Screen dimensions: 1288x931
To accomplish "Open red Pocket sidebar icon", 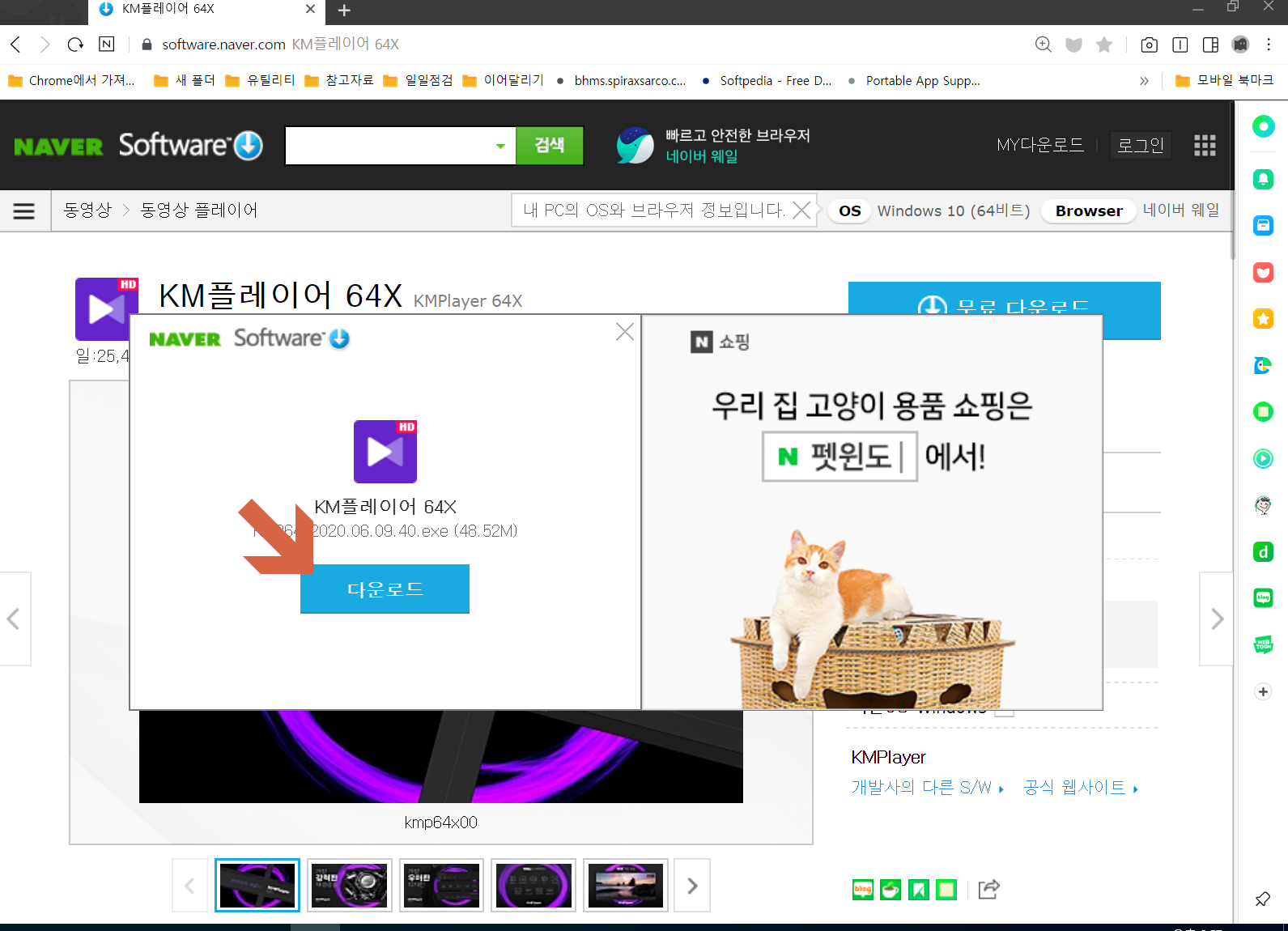I will click(x=1263, y=272).
